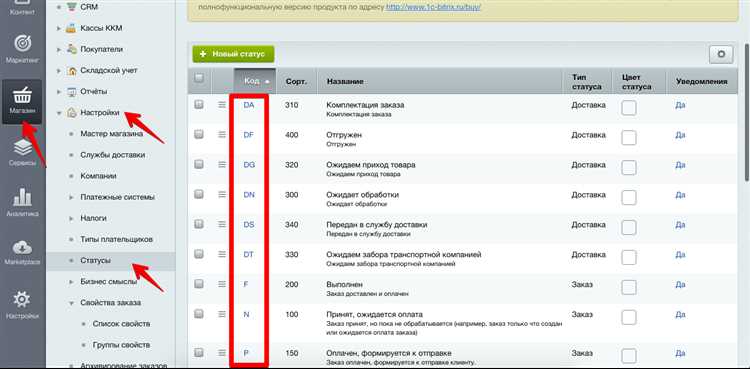The width and height of the screenshot is (750, 369).
Task: Open the Магазин basket icon
Action: point(22,95)
